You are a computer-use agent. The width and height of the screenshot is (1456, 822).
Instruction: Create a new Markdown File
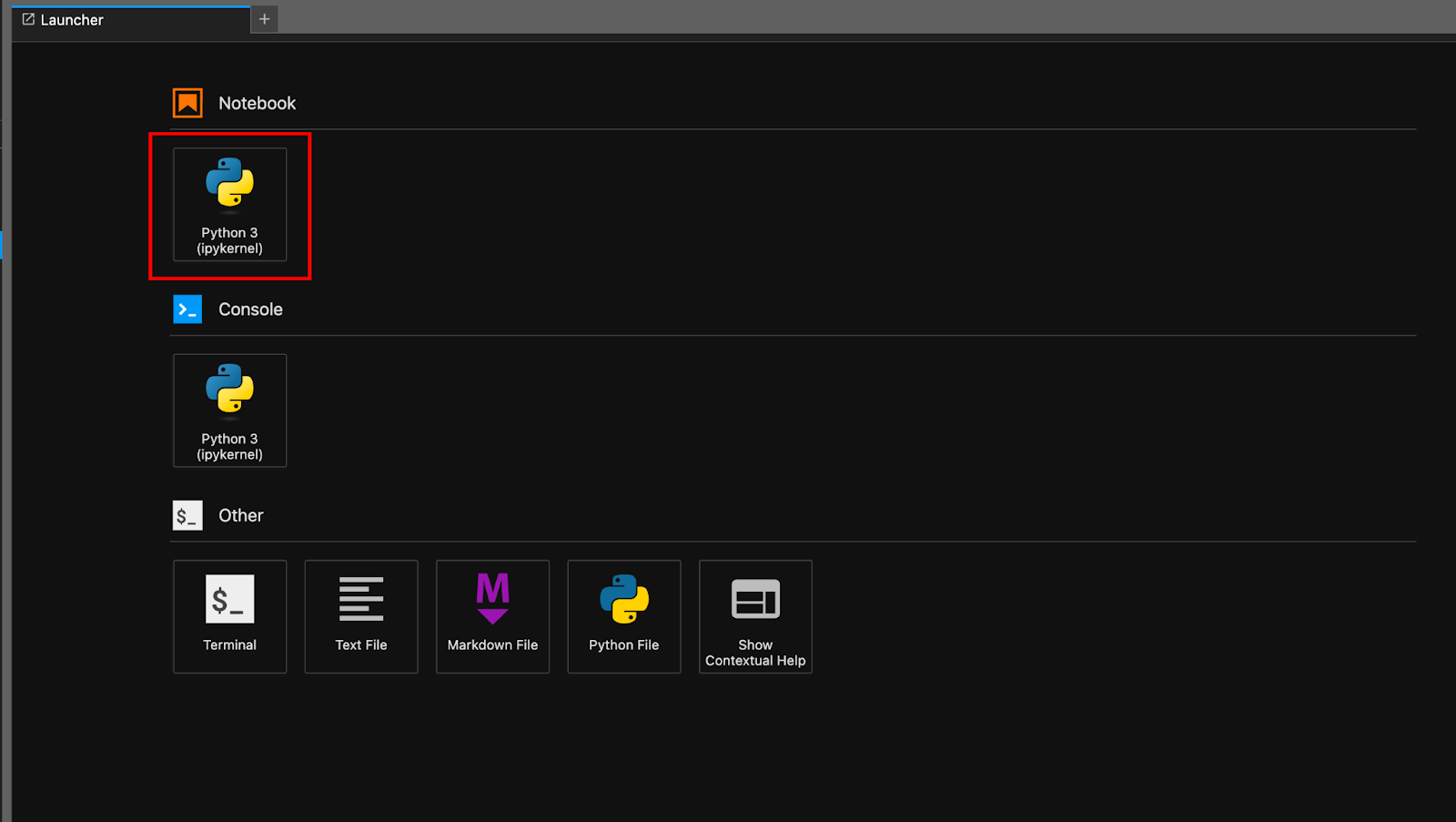point(492,616)
